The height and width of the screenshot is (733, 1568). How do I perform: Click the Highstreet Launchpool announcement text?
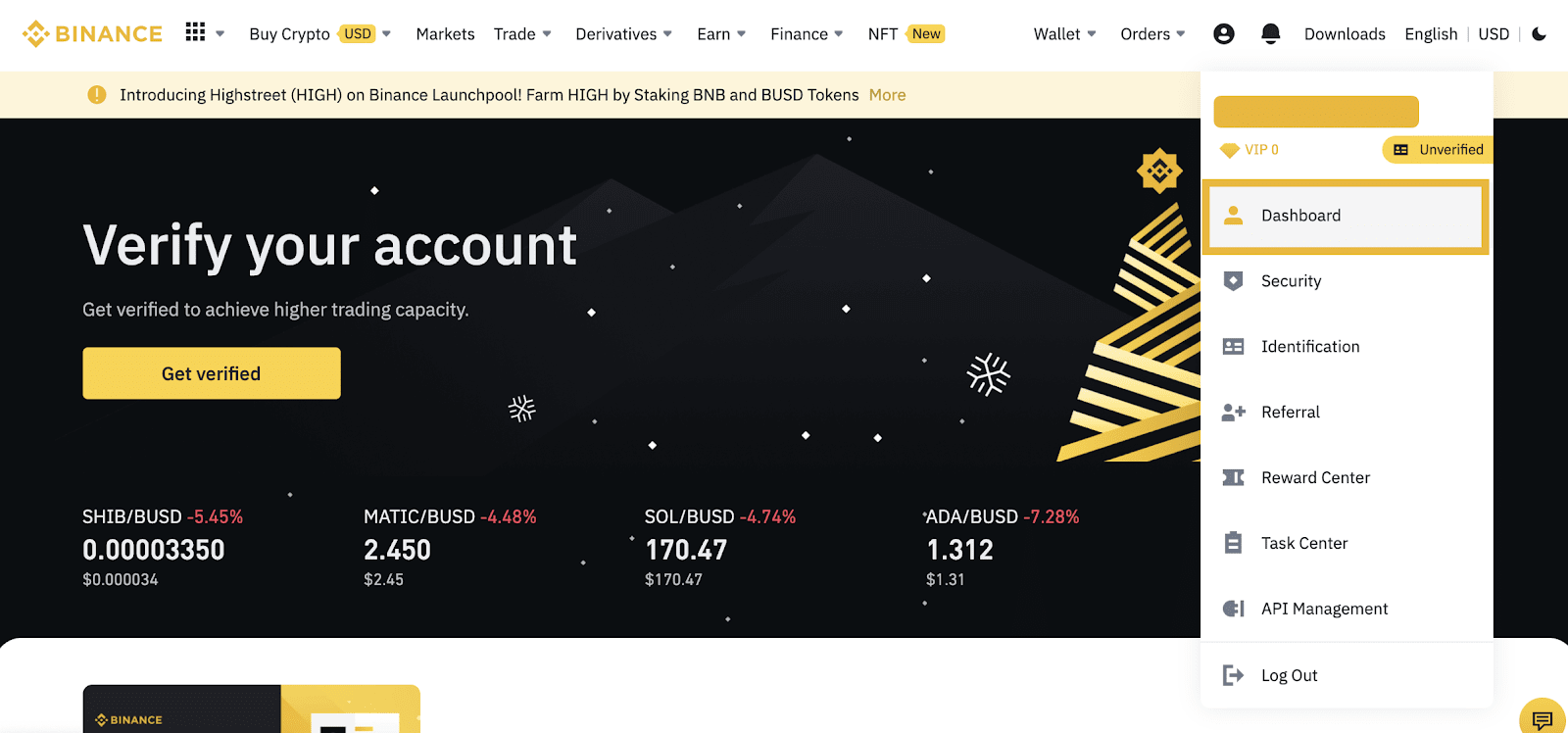(x=489, y=94)
